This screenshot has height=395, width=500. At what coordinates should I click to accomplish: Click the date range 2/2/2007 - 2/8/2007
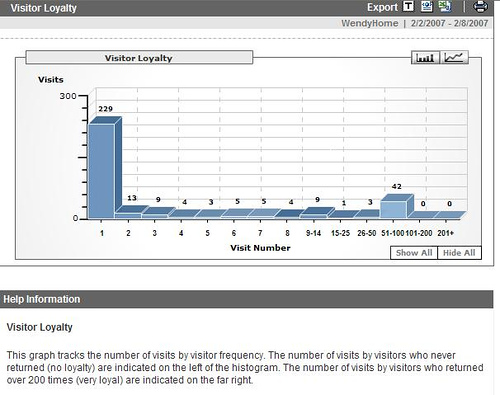(x=449, y=23)
